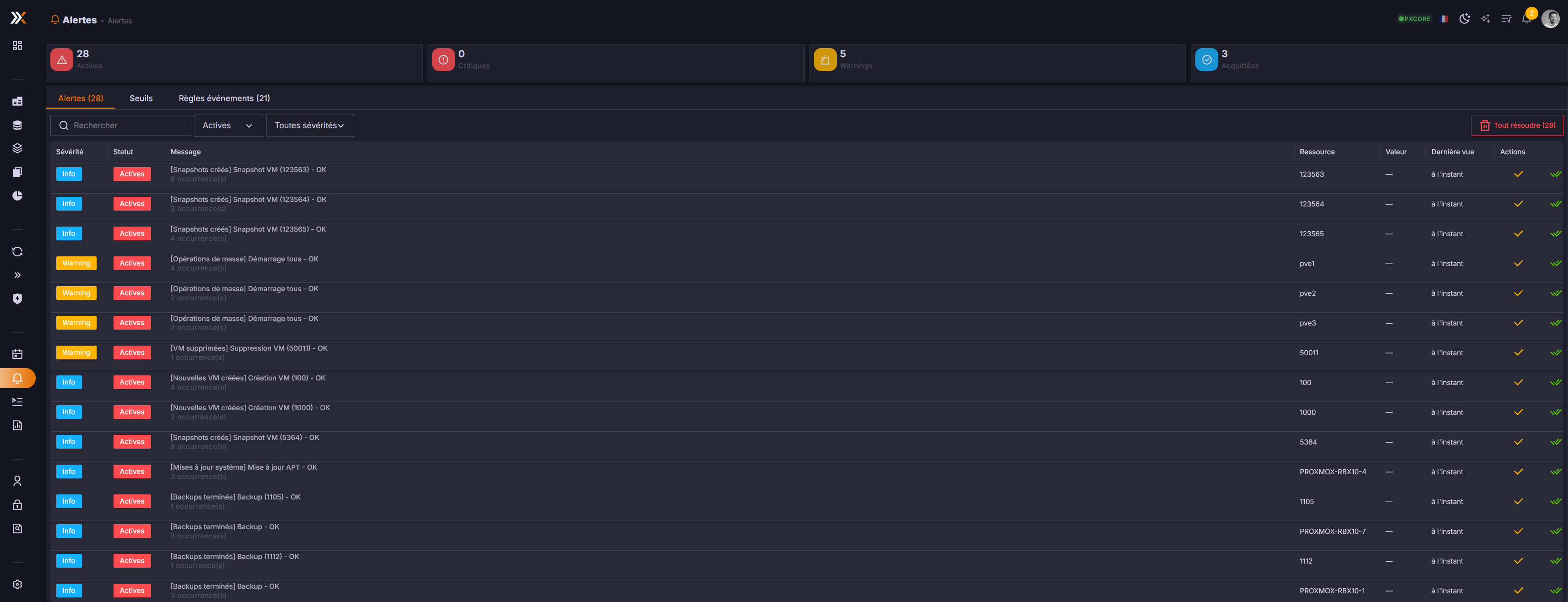Image resolution: width=1568 pixels, height=602 pixels.
Task: Acknowledge the Backup 1105 alert
Action: click(x=1518, y=501)
